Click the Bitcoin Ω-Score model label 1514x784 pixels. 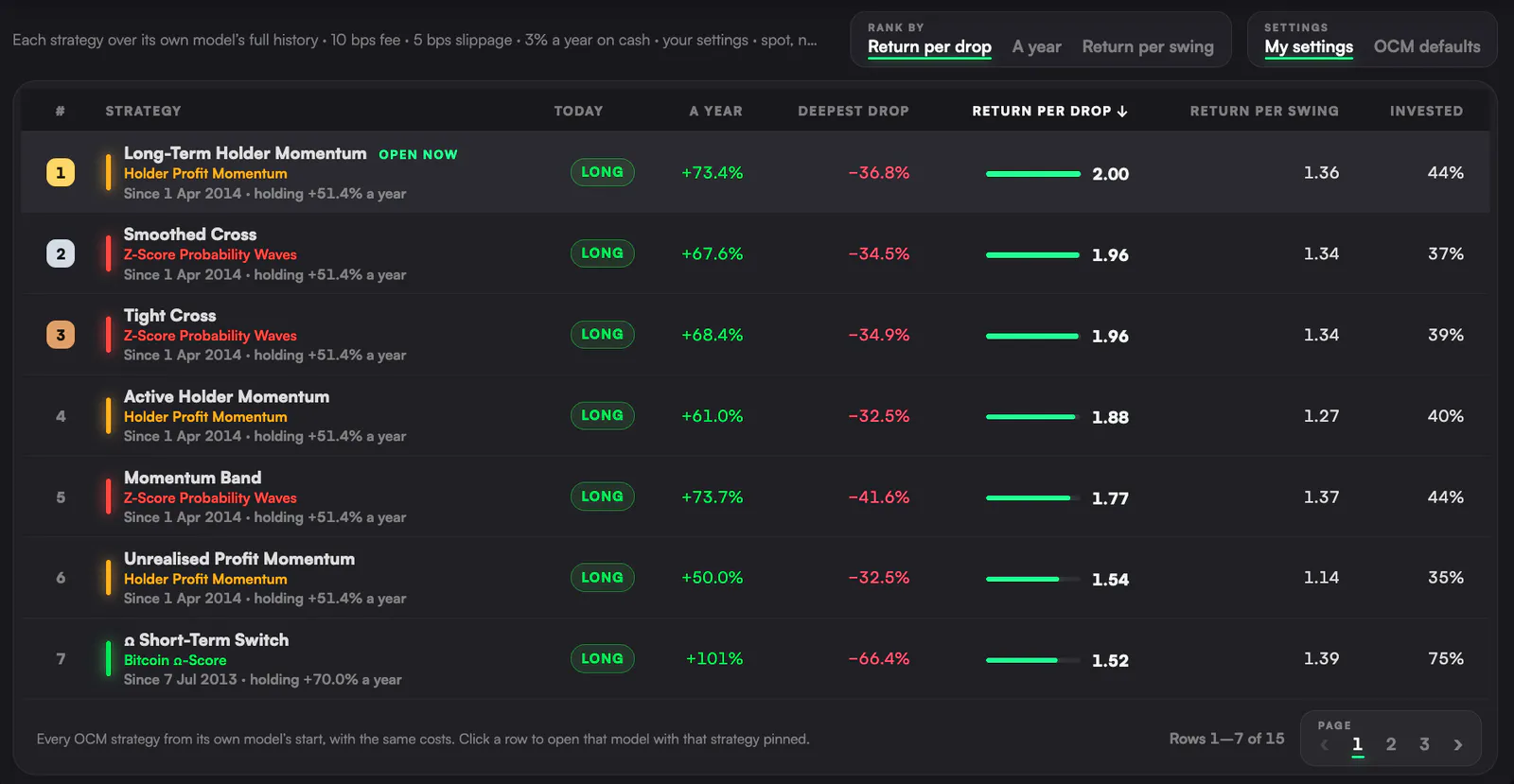point(175,660)
